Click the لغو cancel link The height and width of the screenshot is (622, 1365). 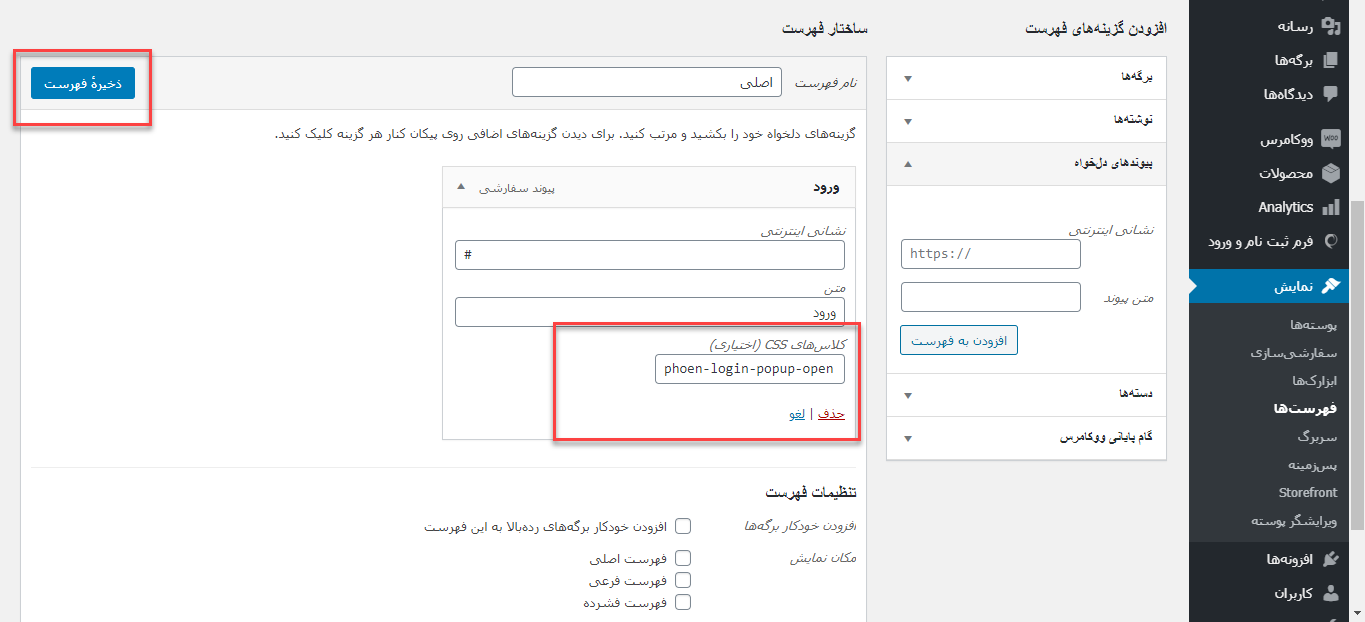coord(798,414)
